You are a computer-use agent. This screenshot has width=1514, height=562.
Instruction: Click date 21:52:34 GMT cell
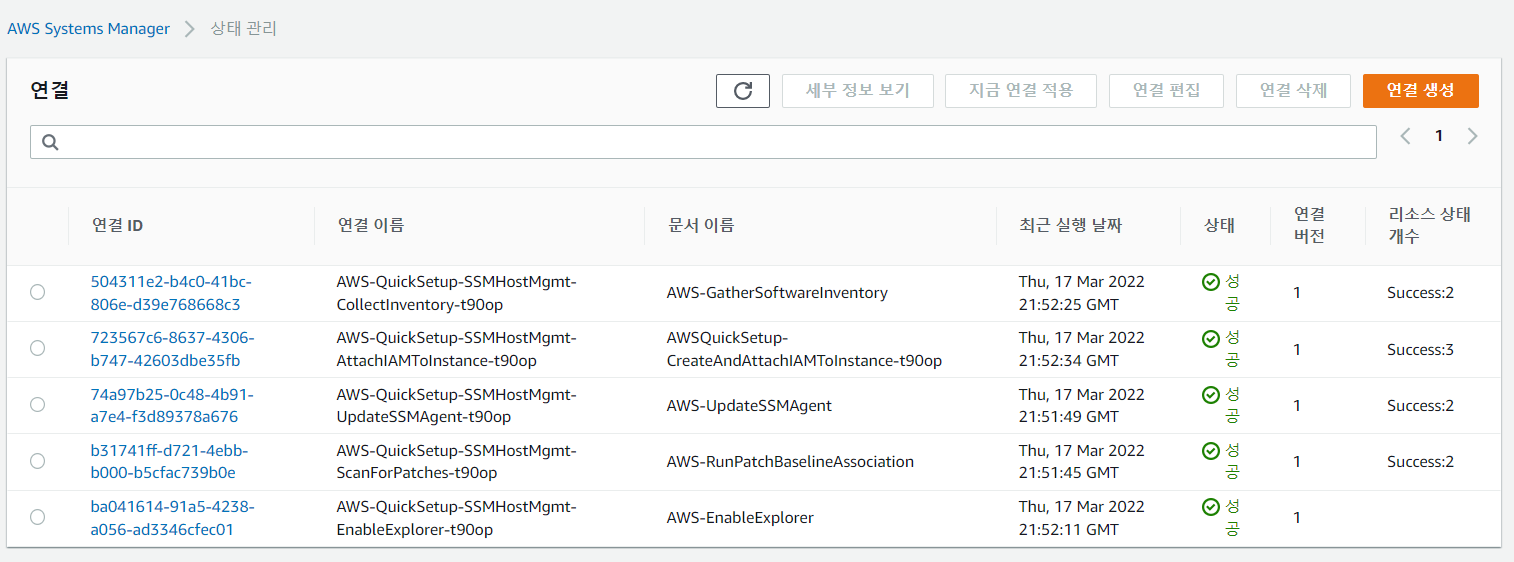1081,349
